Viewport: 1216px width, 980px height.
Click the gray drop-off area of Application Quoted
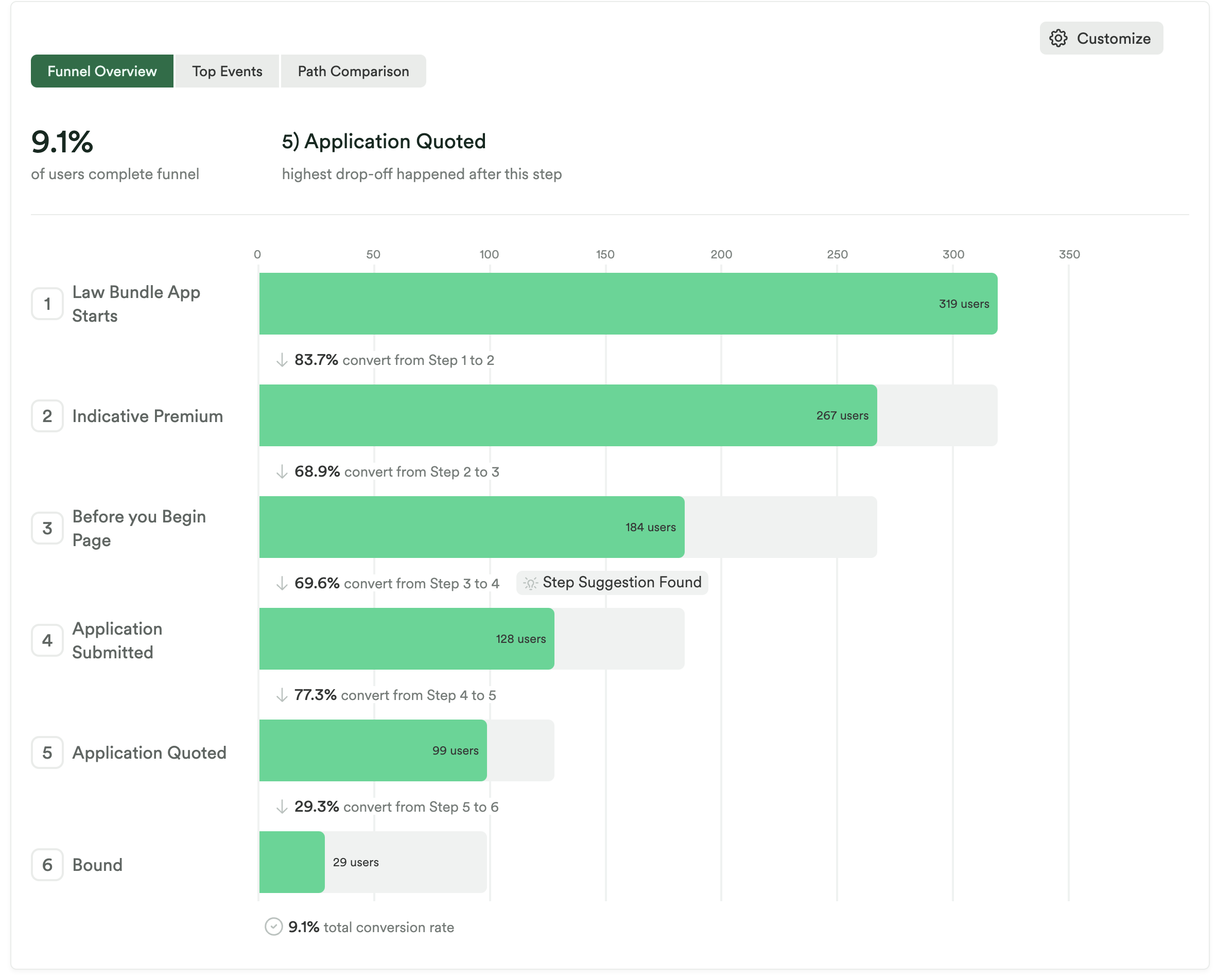click(520, 750)
